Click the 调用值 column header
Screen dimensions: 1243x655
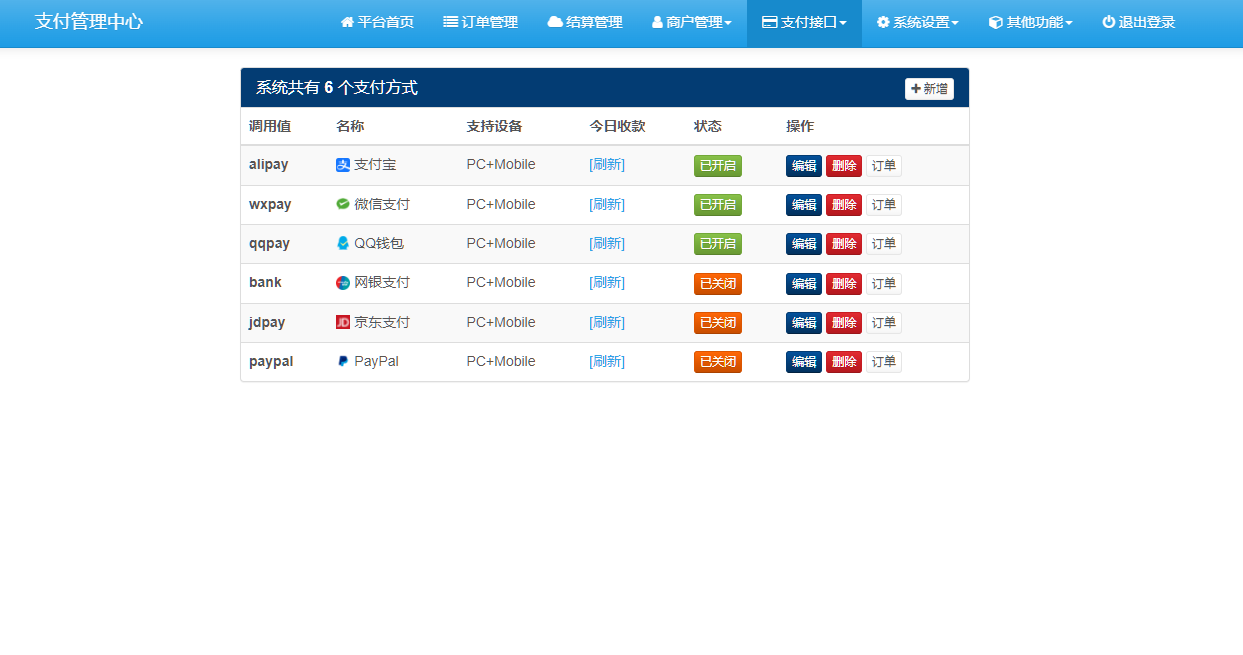[x=270, y=126]
